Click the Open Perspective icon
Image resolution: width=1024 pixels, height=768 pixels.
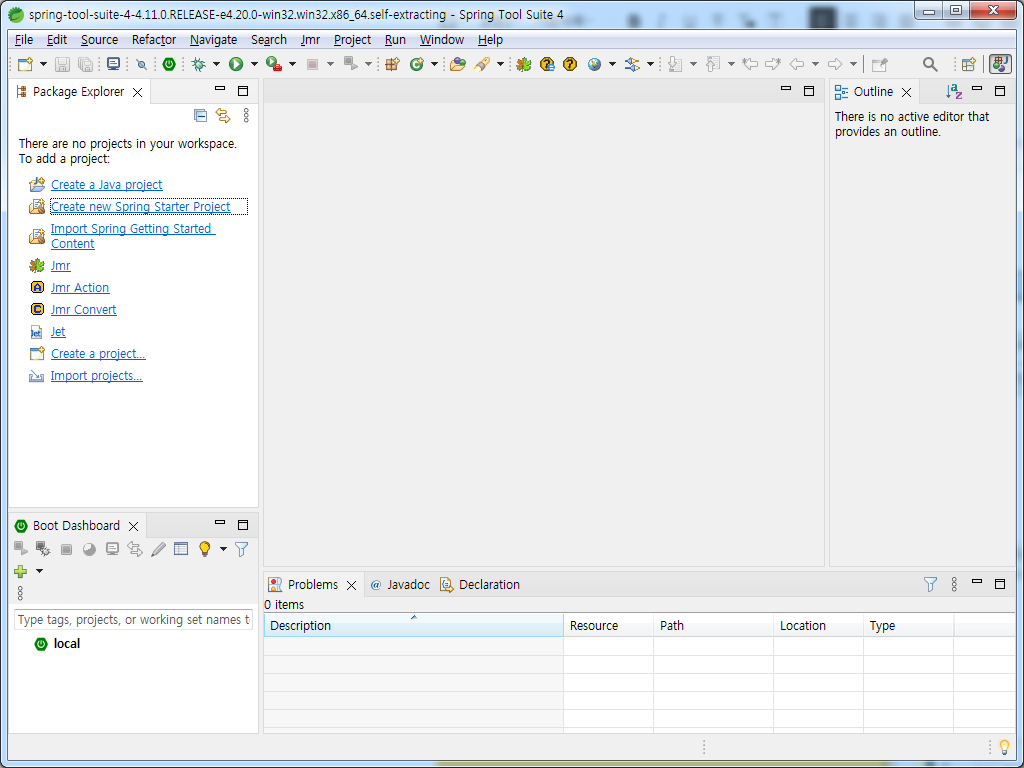pyautogui.click(x=968, y=64)
